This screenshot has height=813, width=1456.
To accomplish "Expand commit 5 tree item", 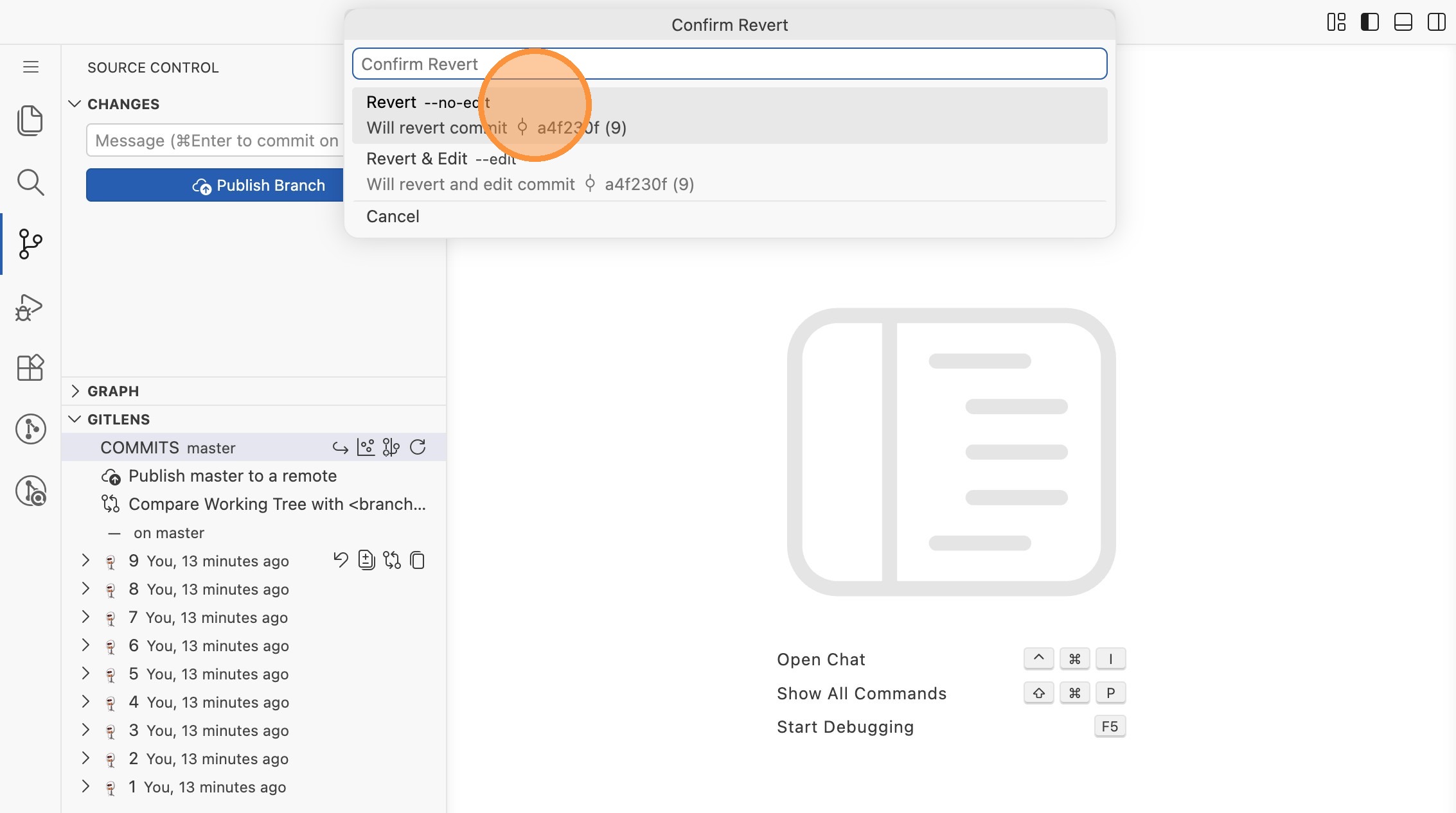I will [85, 674].
